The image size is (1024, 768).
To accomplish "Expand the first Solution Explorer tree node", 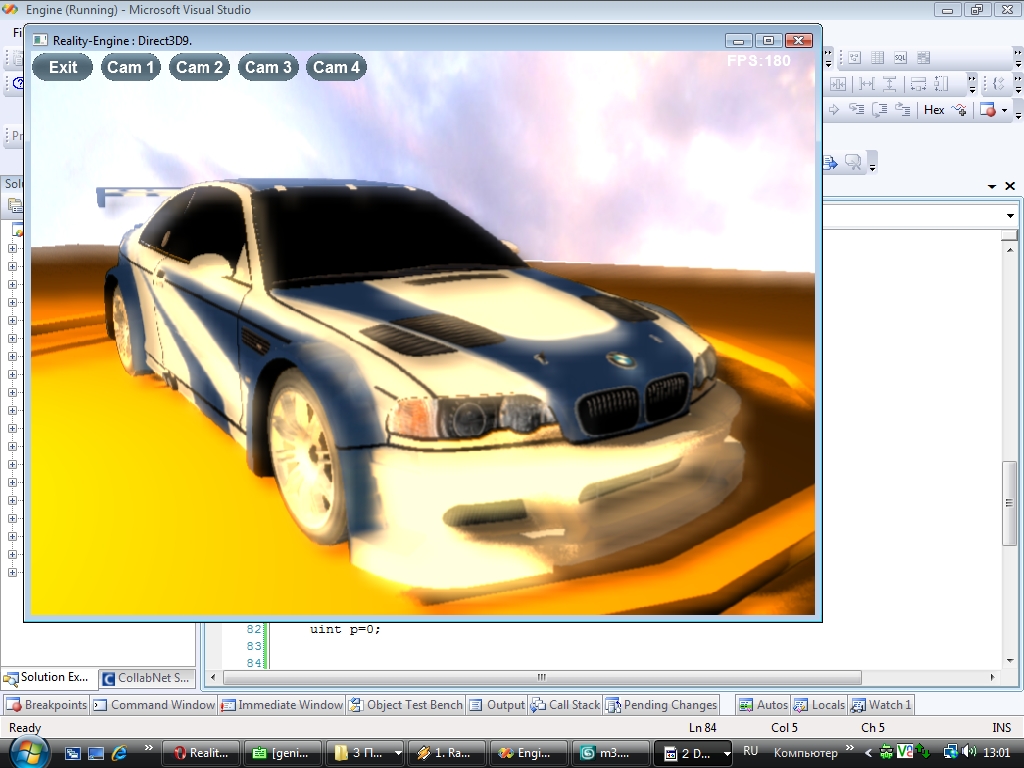I will (x=13, y=249).
